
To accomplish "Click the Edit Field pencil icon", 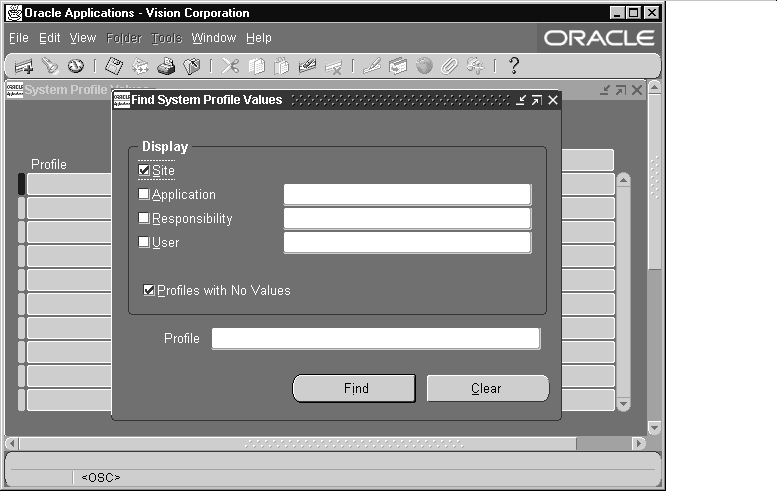I will click(x=372, y=66).
